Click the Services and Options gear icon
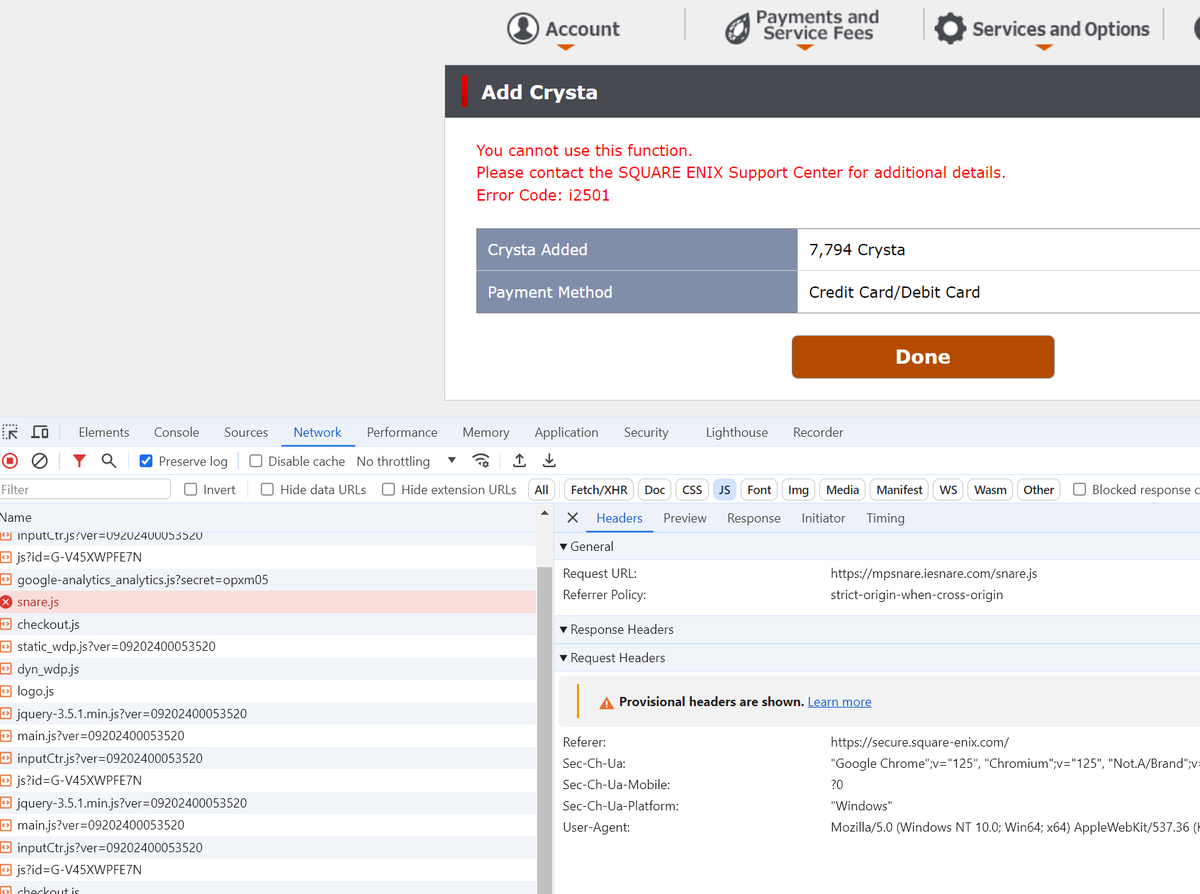The height and width of the screenshot is (894, 1200). click(x=950, y=28)
